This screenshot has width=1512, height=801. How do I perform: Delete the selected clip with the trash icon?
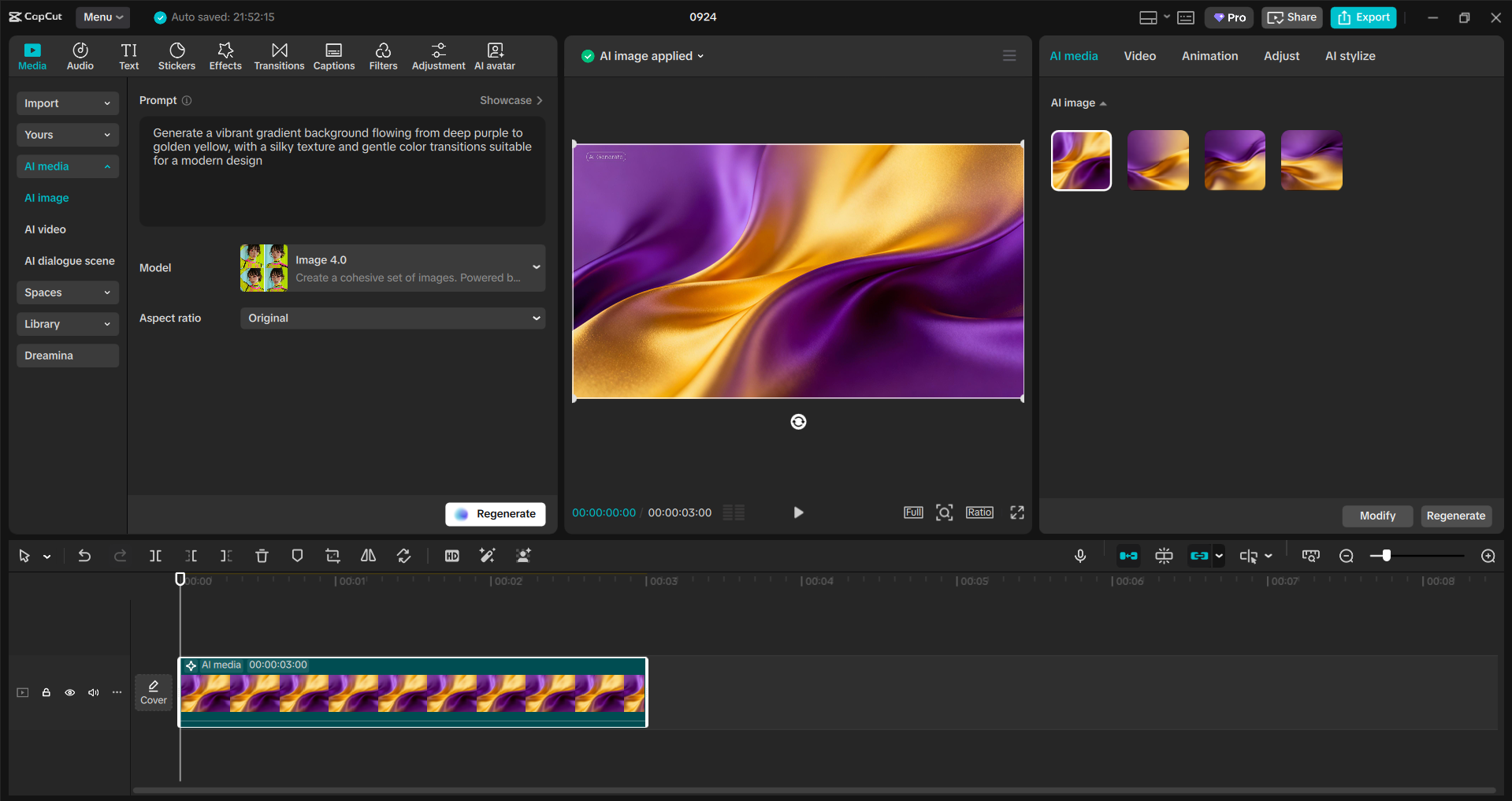[x=262, y=555]
